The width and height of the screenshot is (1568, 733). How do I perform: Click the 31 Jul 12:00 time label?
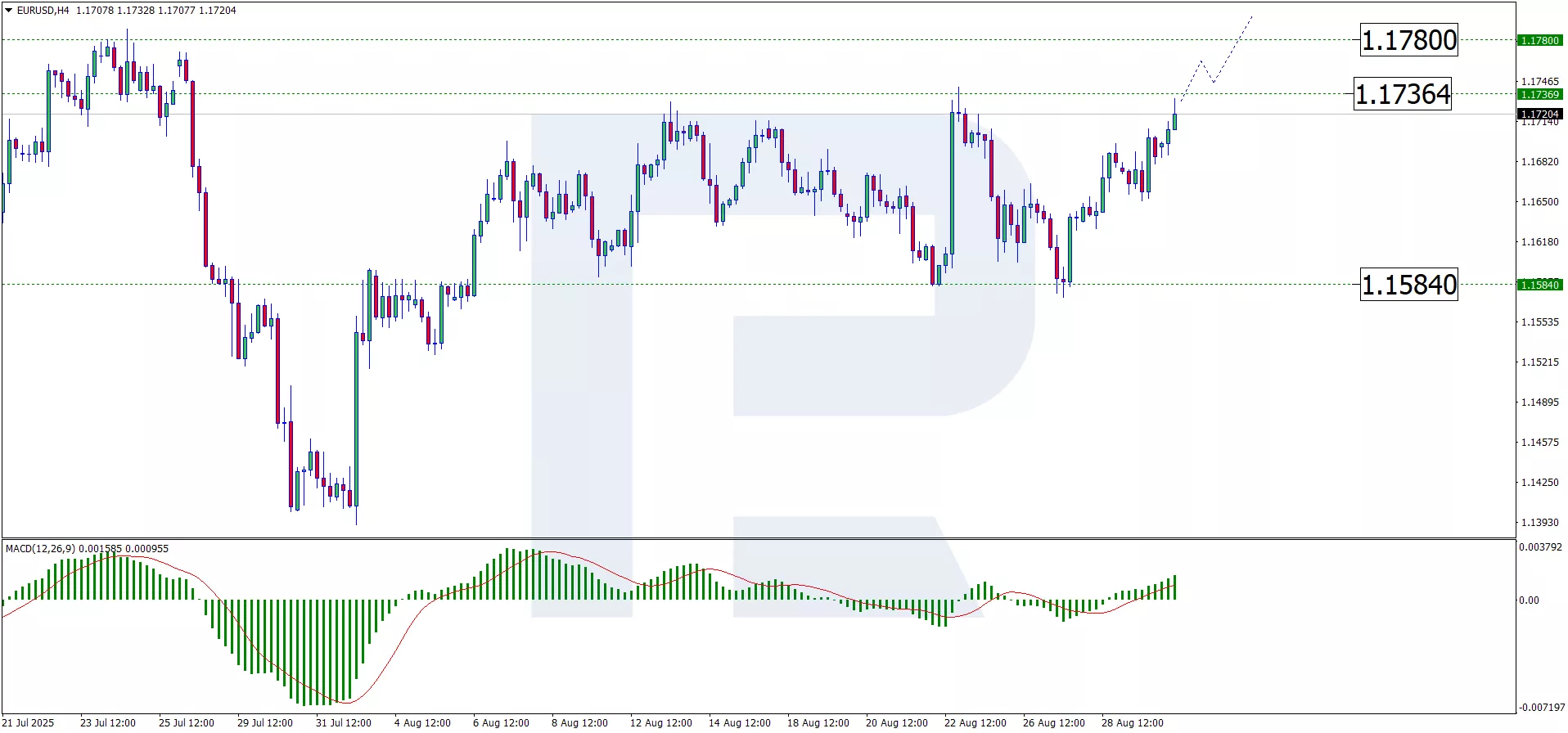(344, 723)
